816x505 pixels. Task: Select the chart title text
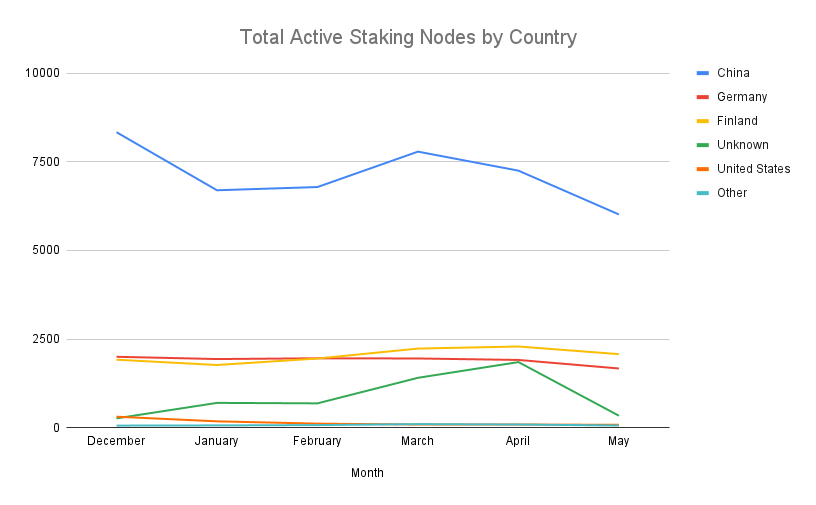click(x=408, y=38)
